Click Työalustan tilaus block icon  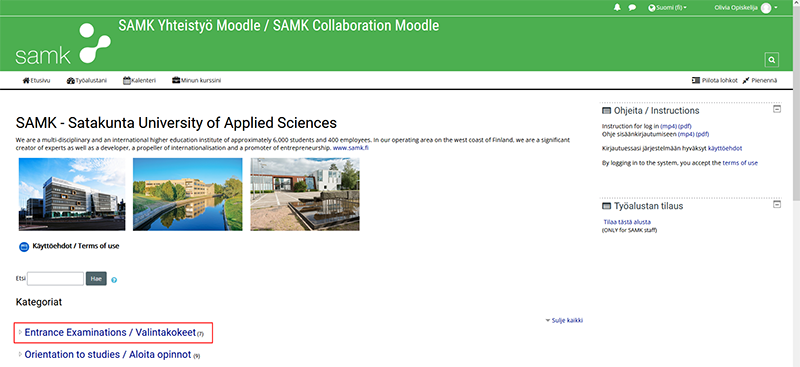pos(606,206)
